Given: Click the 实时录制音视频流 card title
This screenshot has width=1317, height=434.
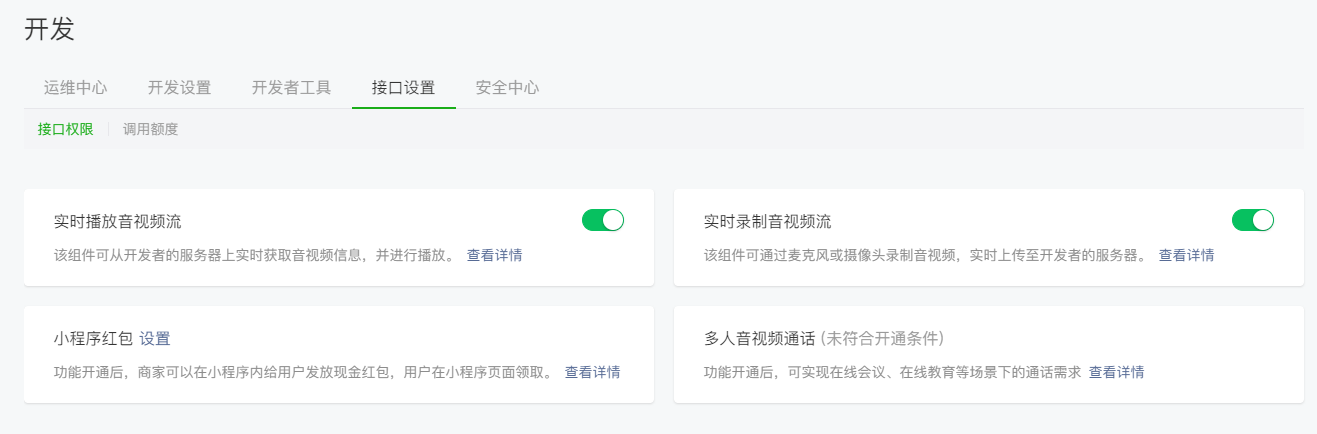Looking at the screenshot, I should pyautogui.click(x=768, y=221).
